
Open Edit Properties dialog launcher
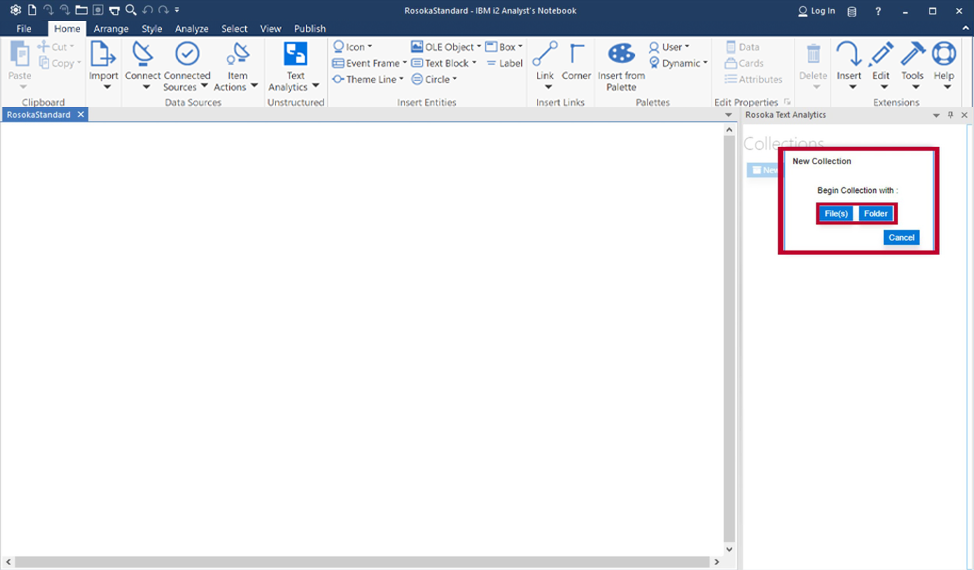pyautogui.click(x=787, y=102)
